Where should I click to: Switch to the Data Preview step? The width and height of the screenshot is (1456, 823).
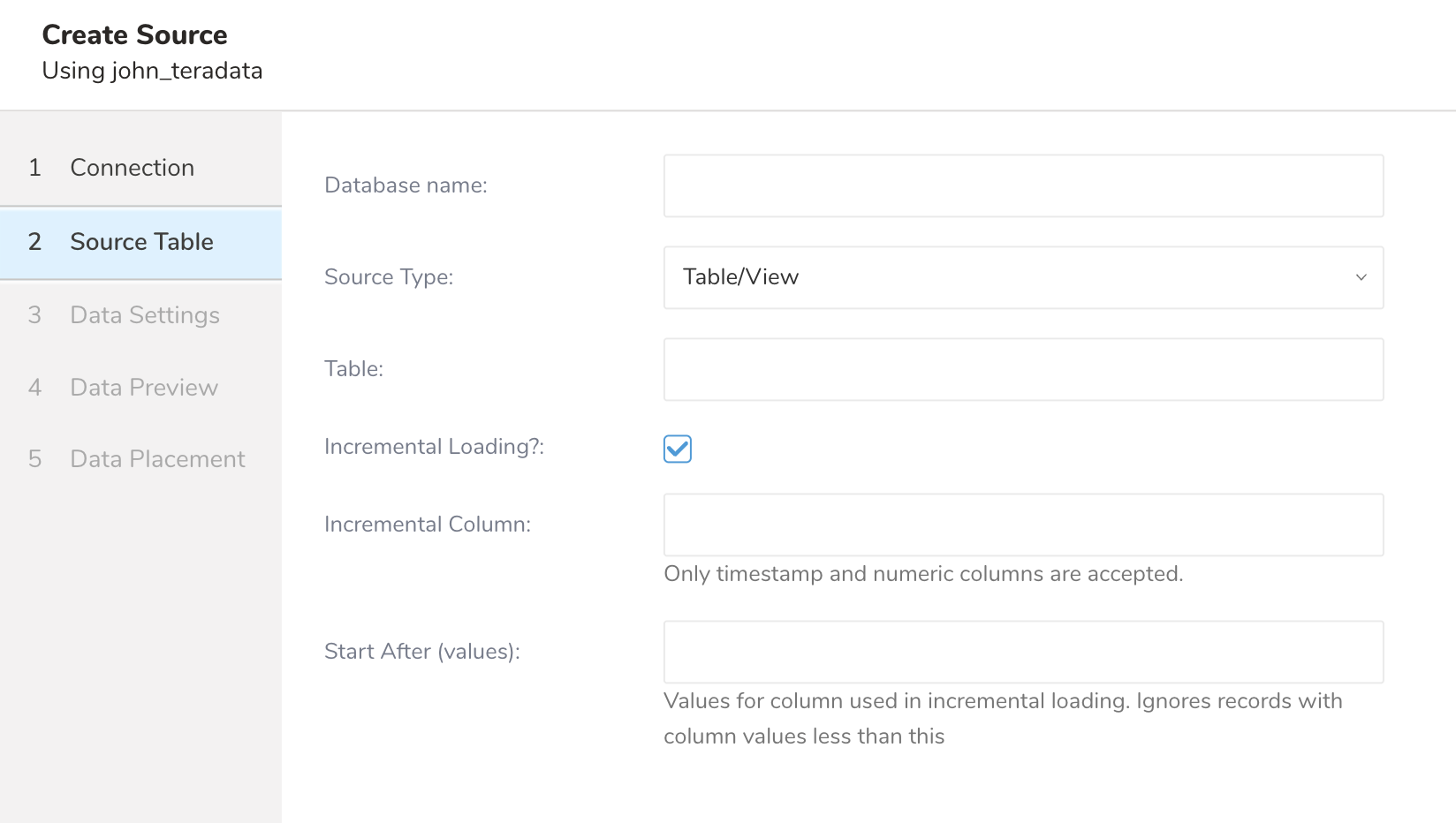coord(144,388)
